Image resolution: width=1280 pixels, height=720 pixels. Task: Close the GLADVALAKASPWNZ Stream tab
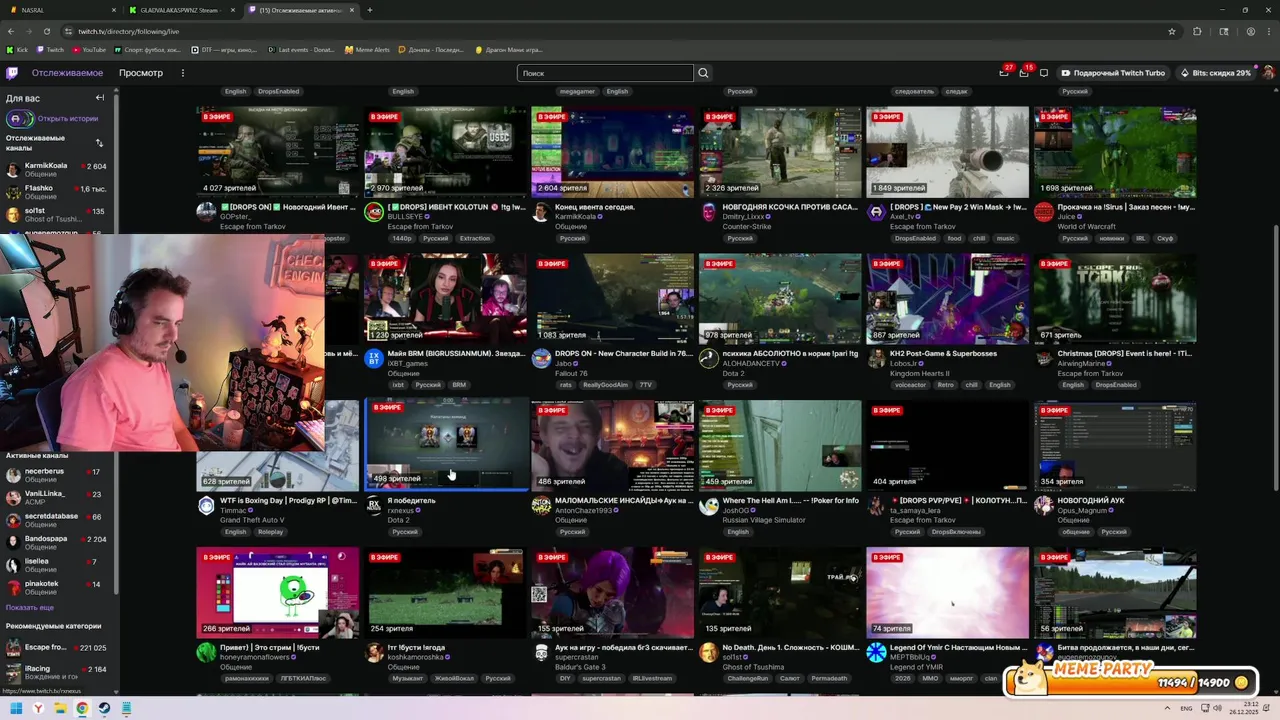tap(233, 10)
